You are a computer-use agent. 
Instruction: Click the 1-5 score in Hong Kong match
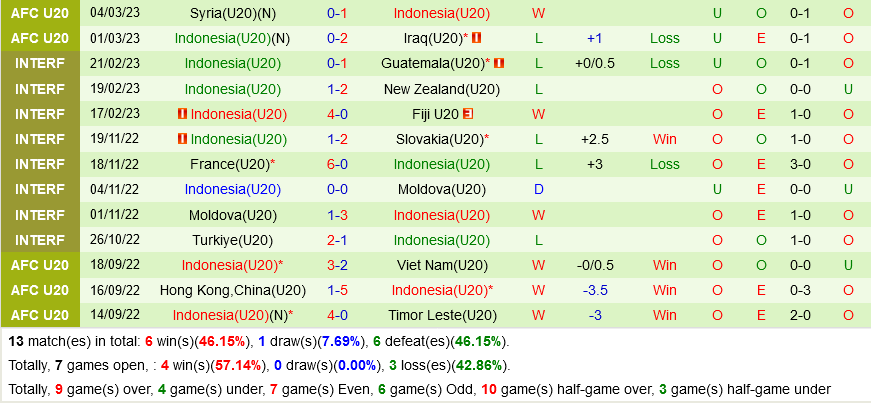(337, 290)
